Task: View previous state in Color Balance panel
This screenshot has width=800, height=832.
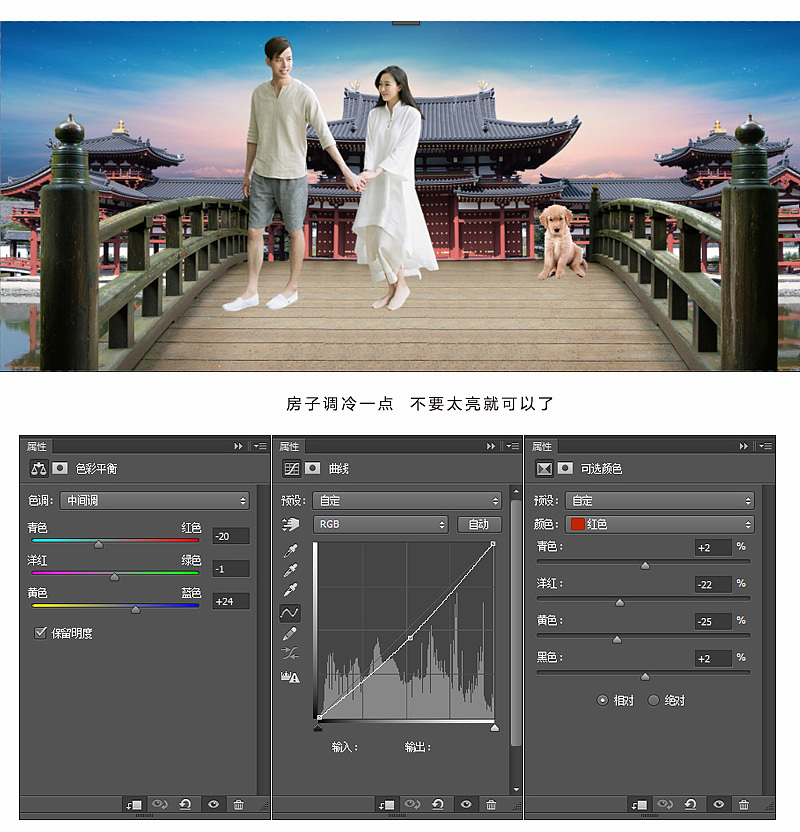Action: pos(160,804)
